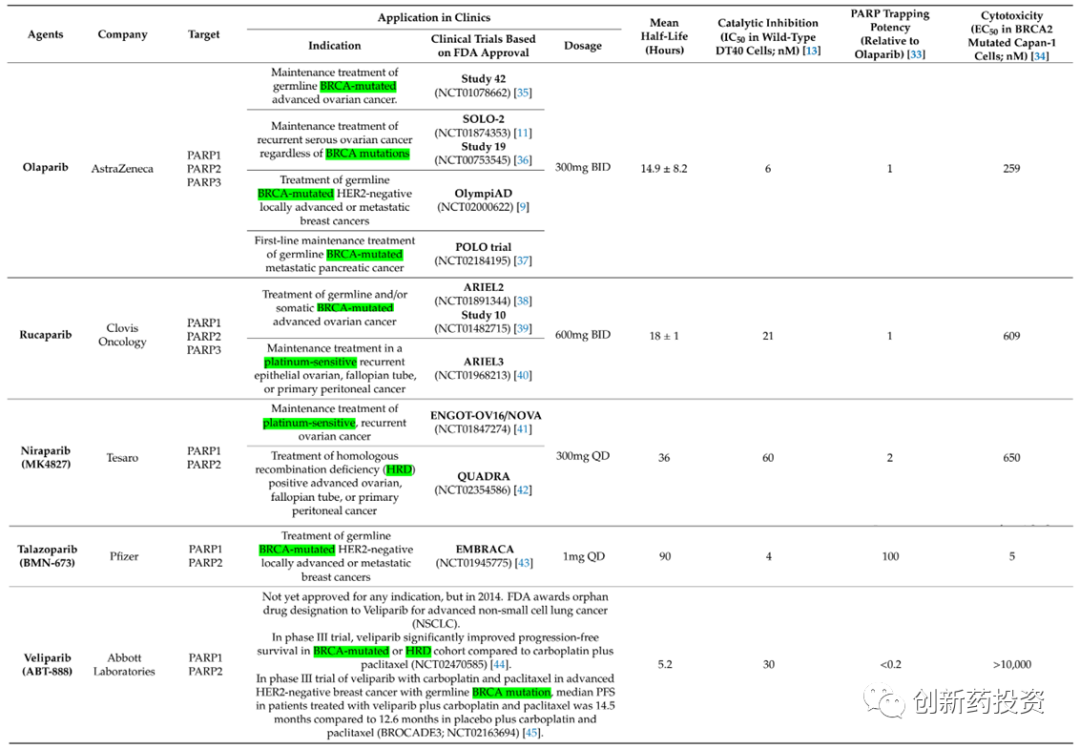The width and height of the screenshot is (1080, 749).
Task: Click Niraparib's catalytic inhibition value '60'
Action: (x=768, y=458)
